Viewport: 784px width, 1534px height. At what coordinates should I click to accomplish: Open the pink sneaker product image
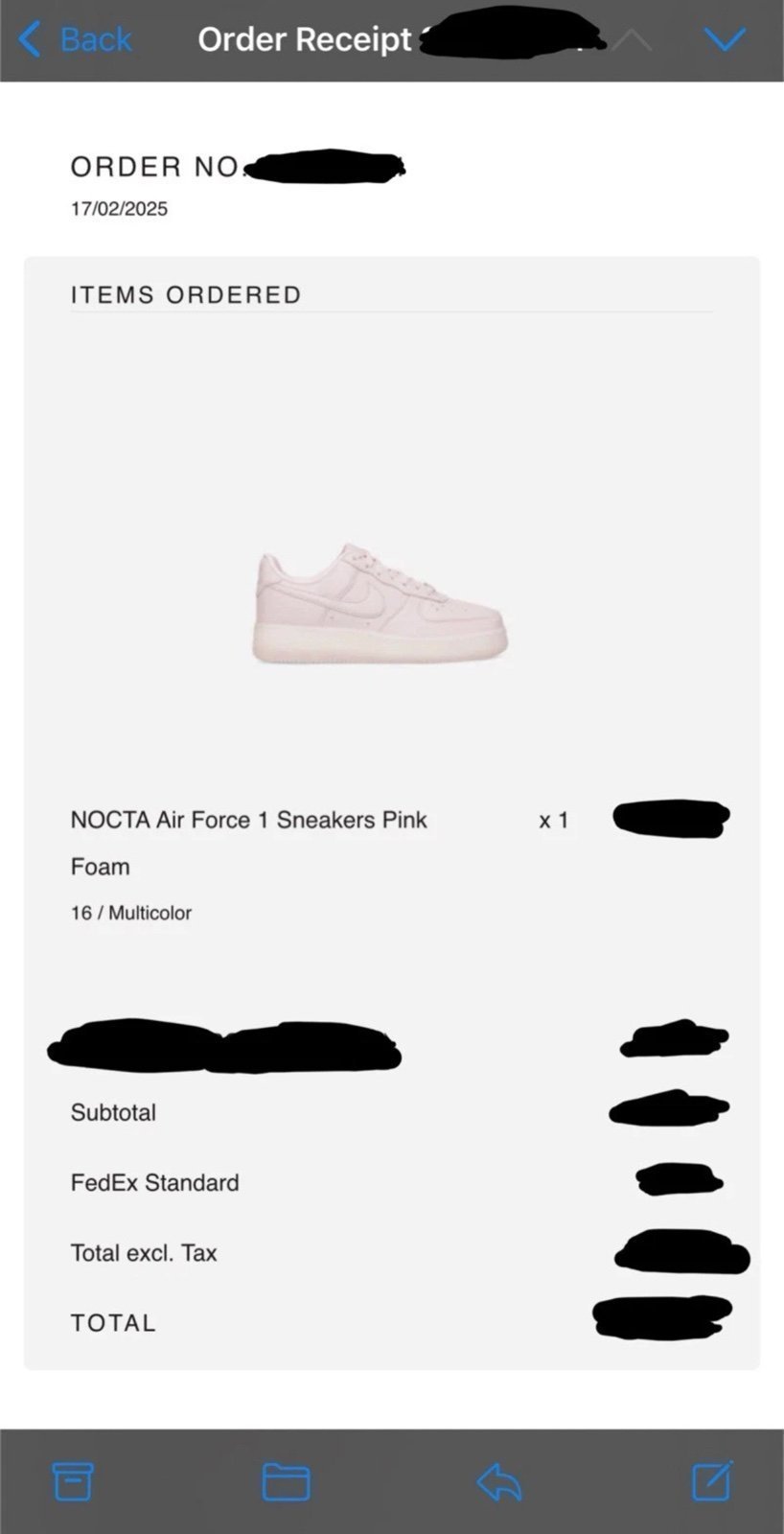[380, 602]
